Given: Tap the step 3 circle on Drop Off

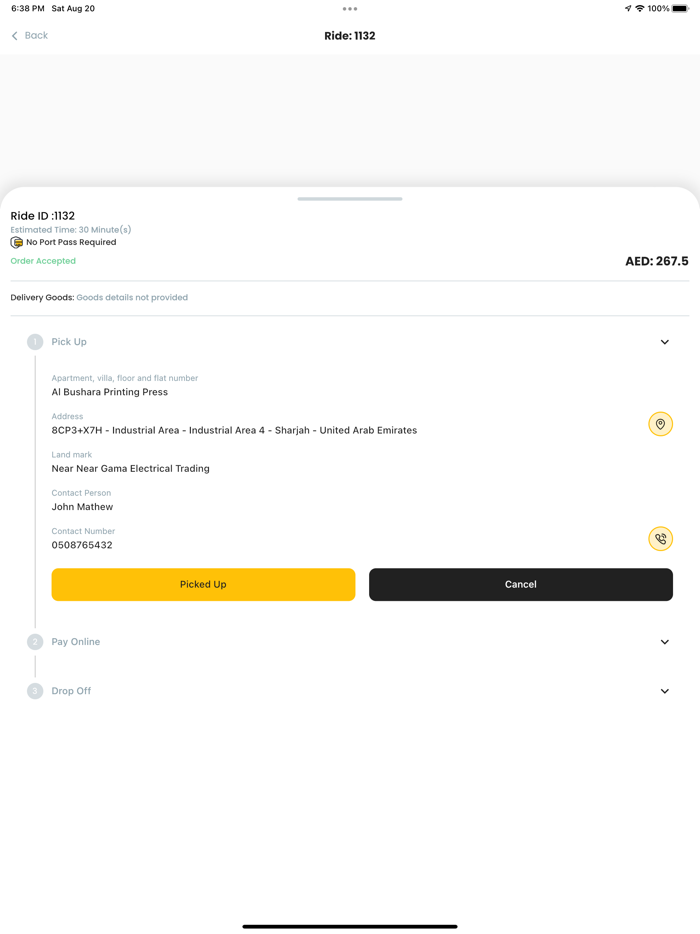Looking at the screenshot, I should (x=35, y=690).
